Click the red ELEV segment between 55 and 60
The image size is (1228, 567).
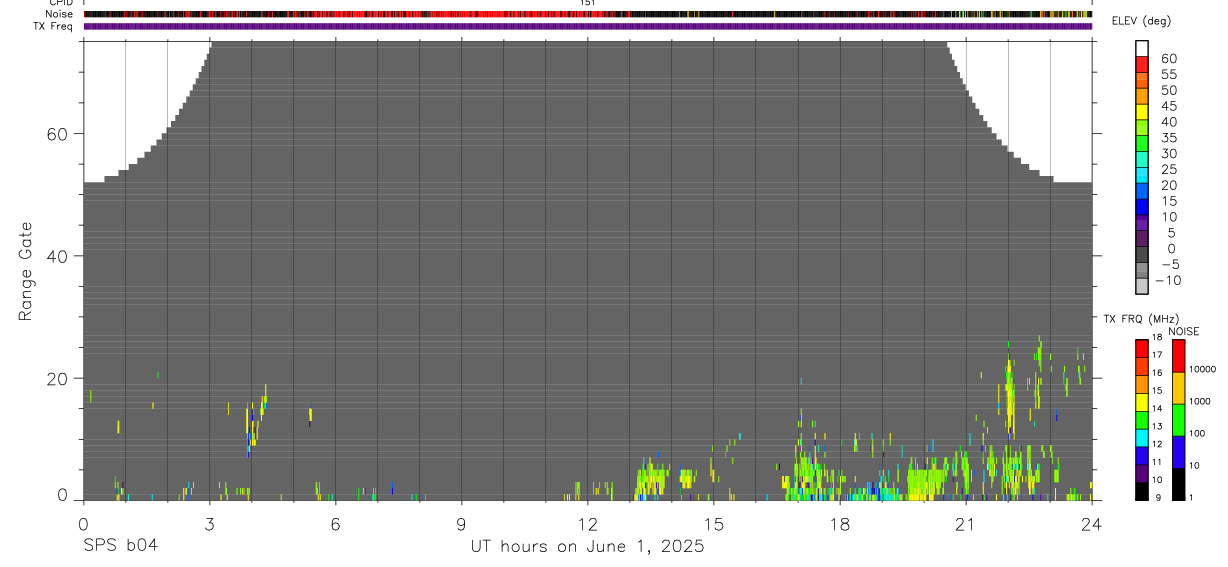[x=1141, y=63]
